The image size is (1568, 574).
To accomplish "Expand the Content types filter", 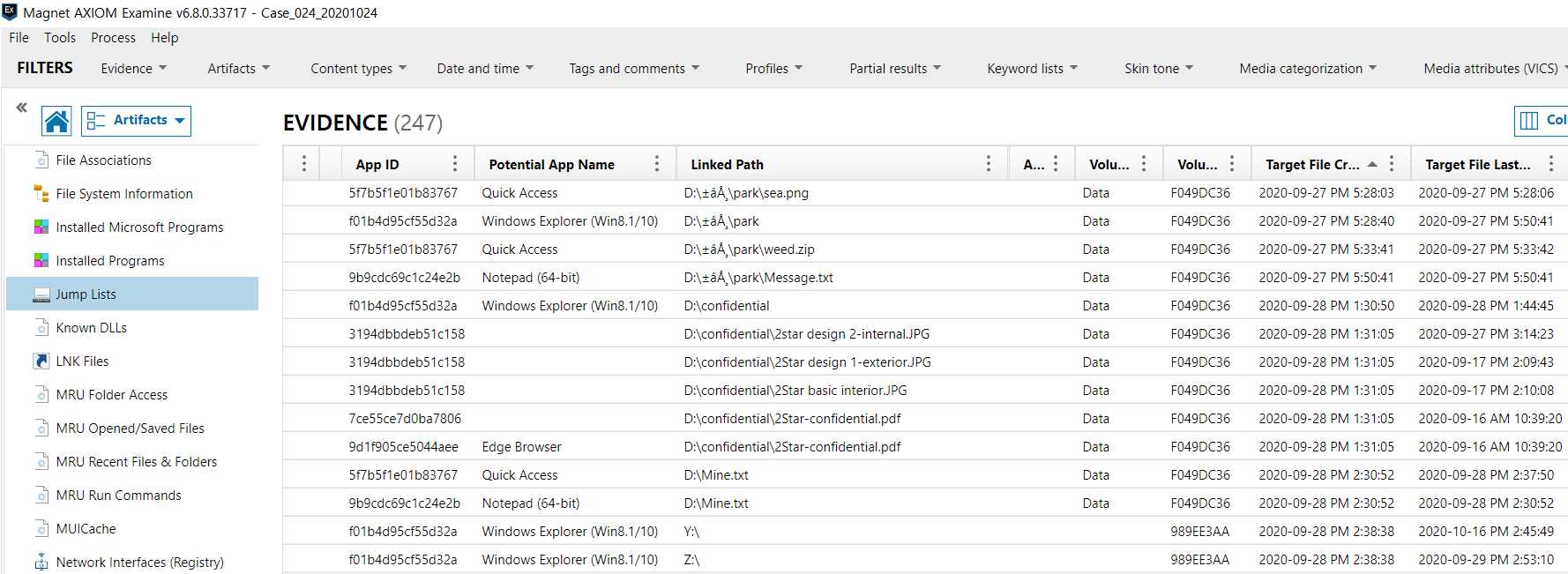I will point(358,68).
